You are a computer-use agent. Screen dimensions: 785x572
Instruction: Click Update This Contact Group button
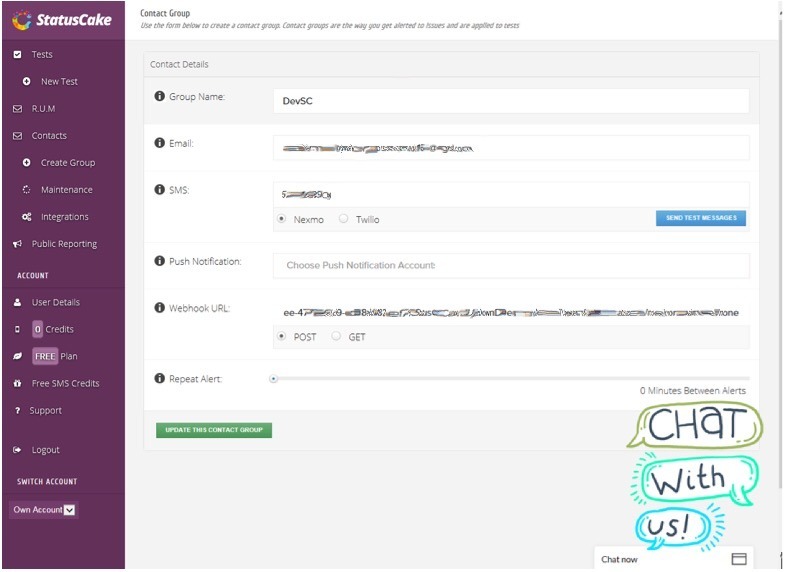(x=214, y=430)
